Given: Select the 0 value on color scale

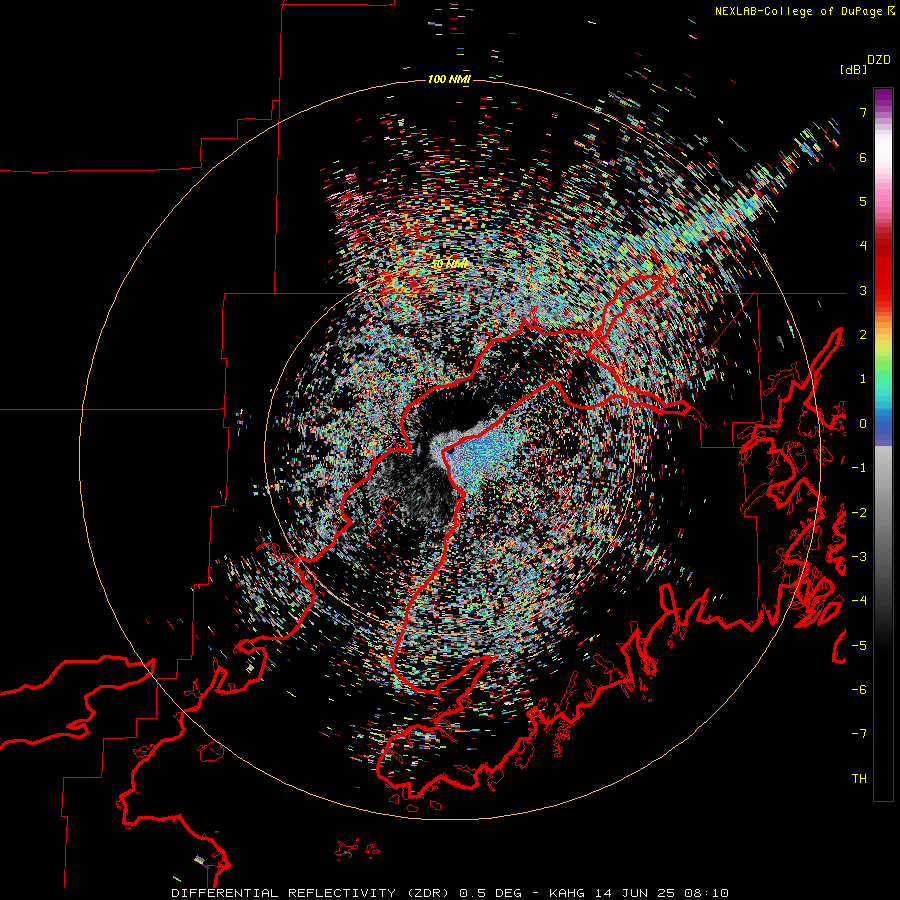Looking at the screenshot, I should (x=863, y=424).
